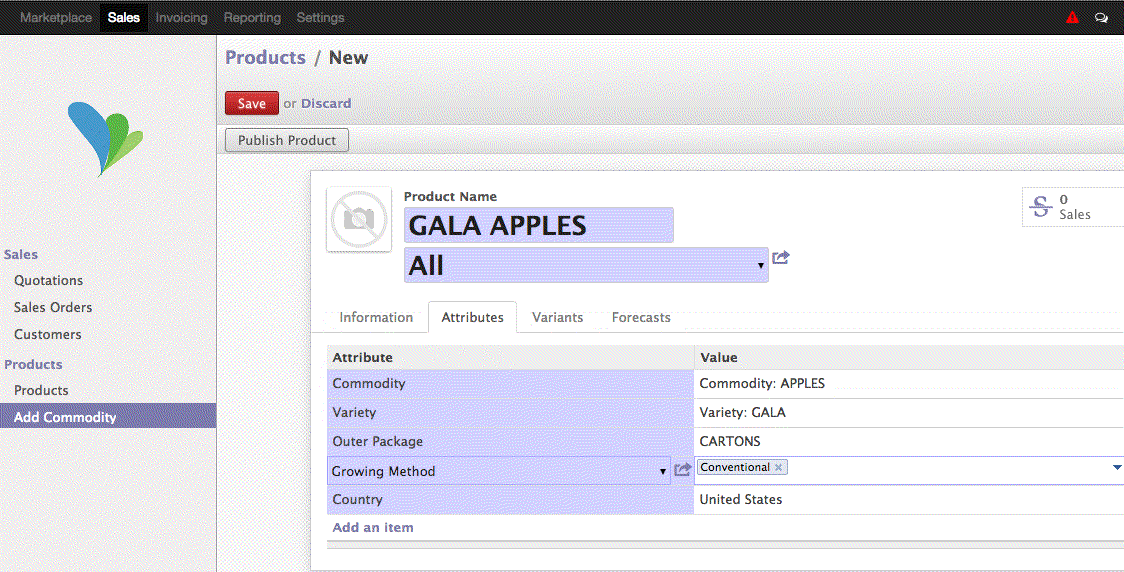Edit the GALA APPLES product name field

(538, 225)
